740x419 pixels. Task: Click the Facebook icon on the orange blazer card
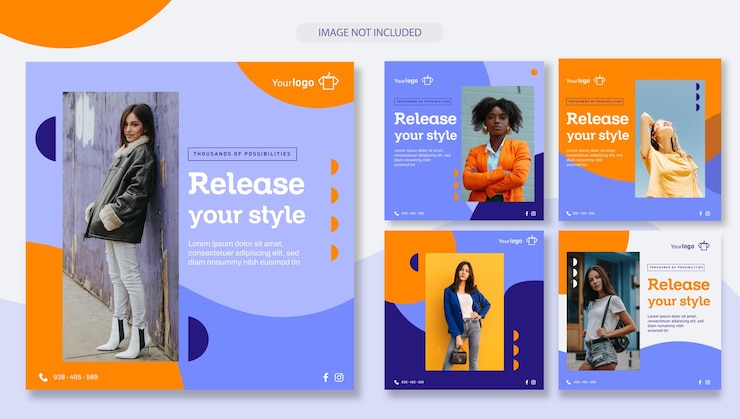click(x=527, y=213)
